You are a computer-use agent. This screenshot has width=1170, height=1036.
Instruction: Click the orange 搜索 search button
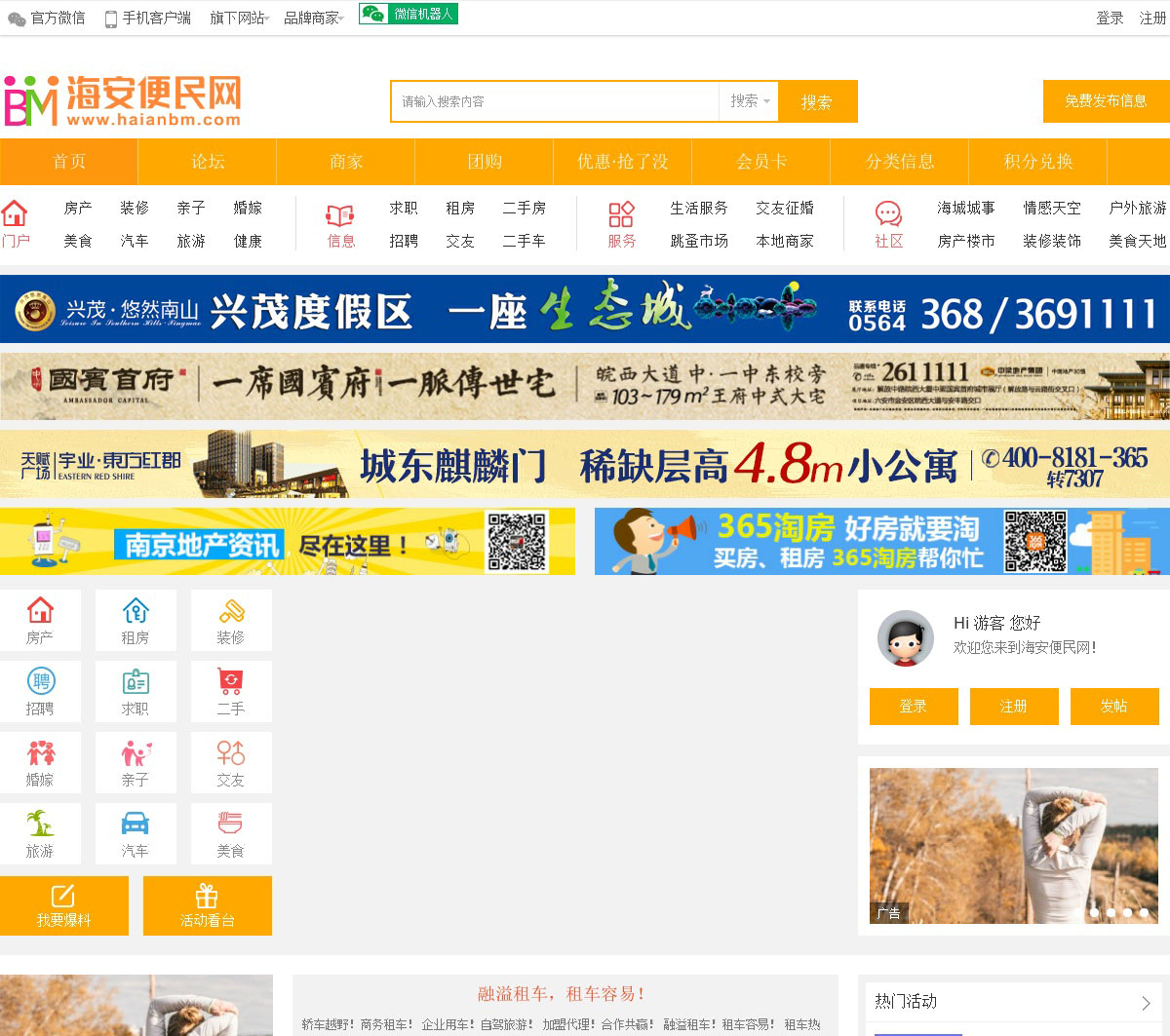pos(817,101)
